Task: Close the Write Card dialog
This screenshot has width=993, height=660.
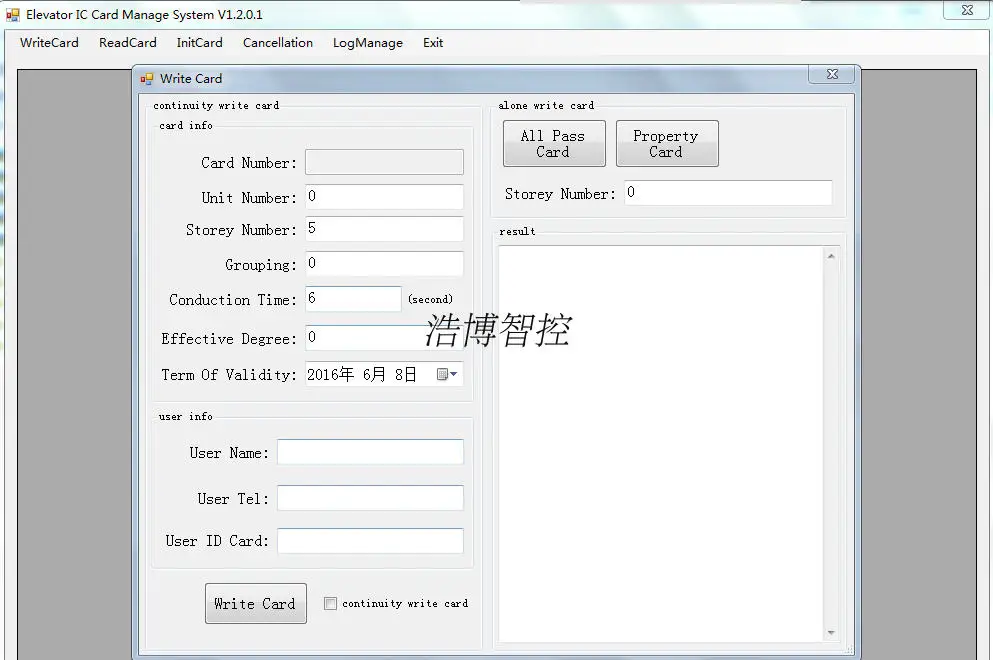Action: point(832,74)
